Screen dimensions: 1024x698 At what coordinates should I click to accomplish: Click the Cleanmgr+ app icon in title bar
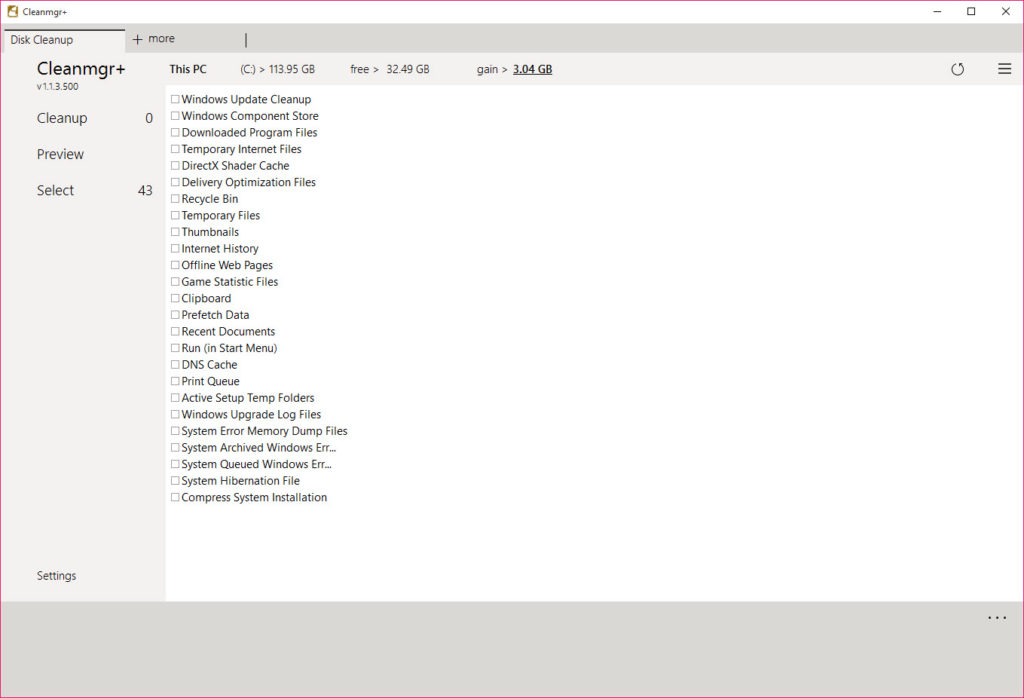point(12,12)
